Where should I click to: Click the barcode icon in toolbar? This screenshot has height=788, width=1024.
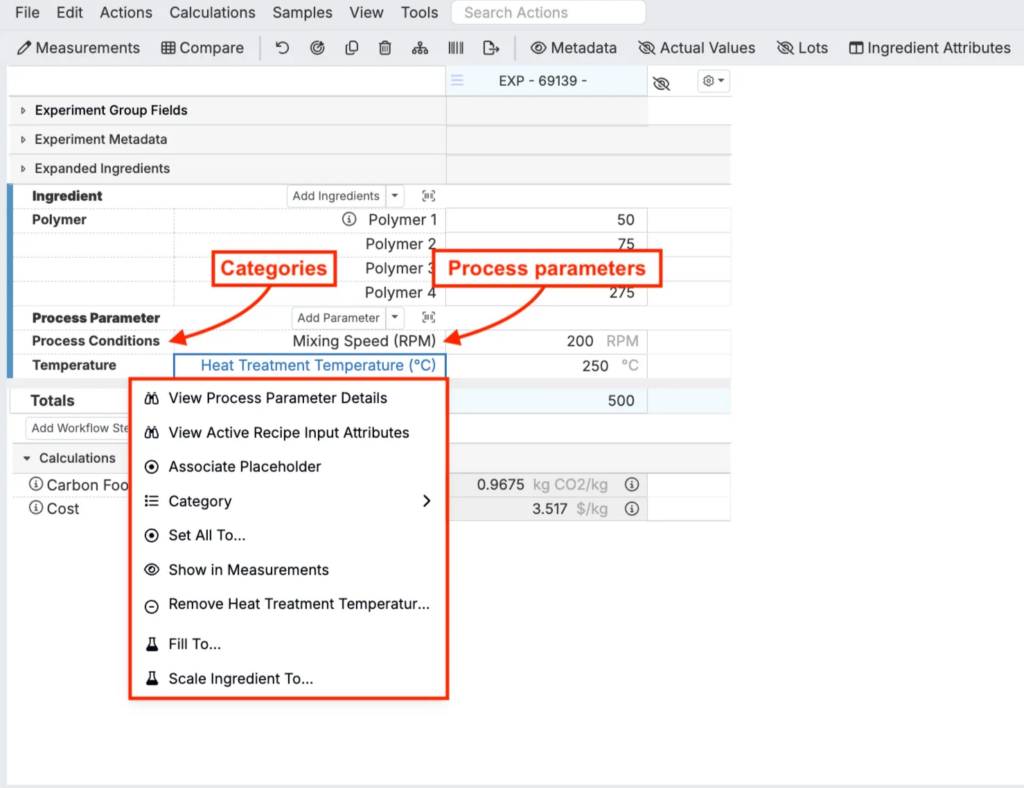pos(456,48)
